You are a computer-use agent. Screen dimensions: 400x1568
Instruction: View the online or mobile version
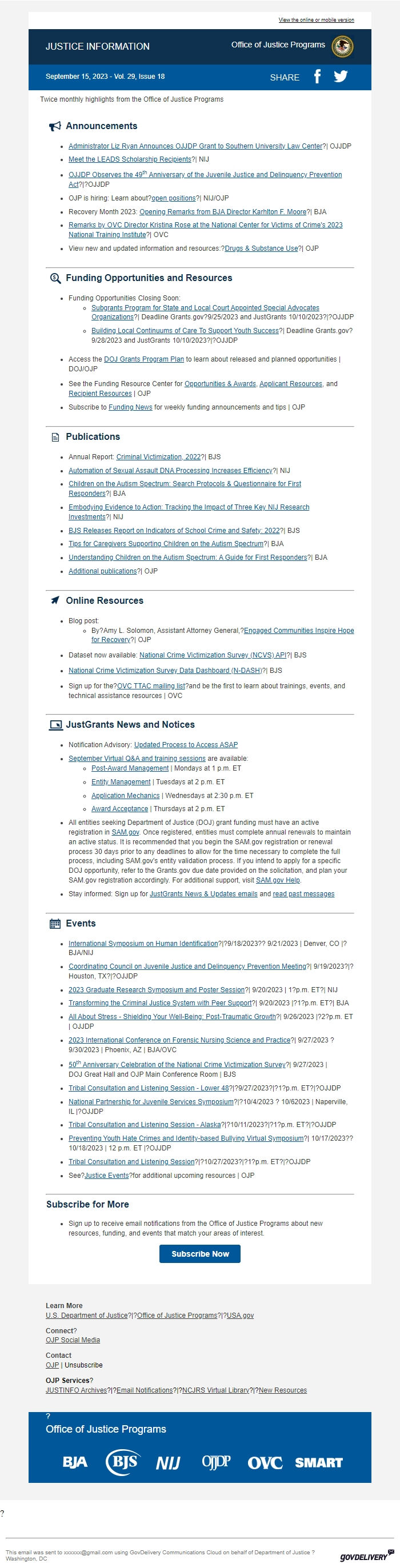pos(316,20)
